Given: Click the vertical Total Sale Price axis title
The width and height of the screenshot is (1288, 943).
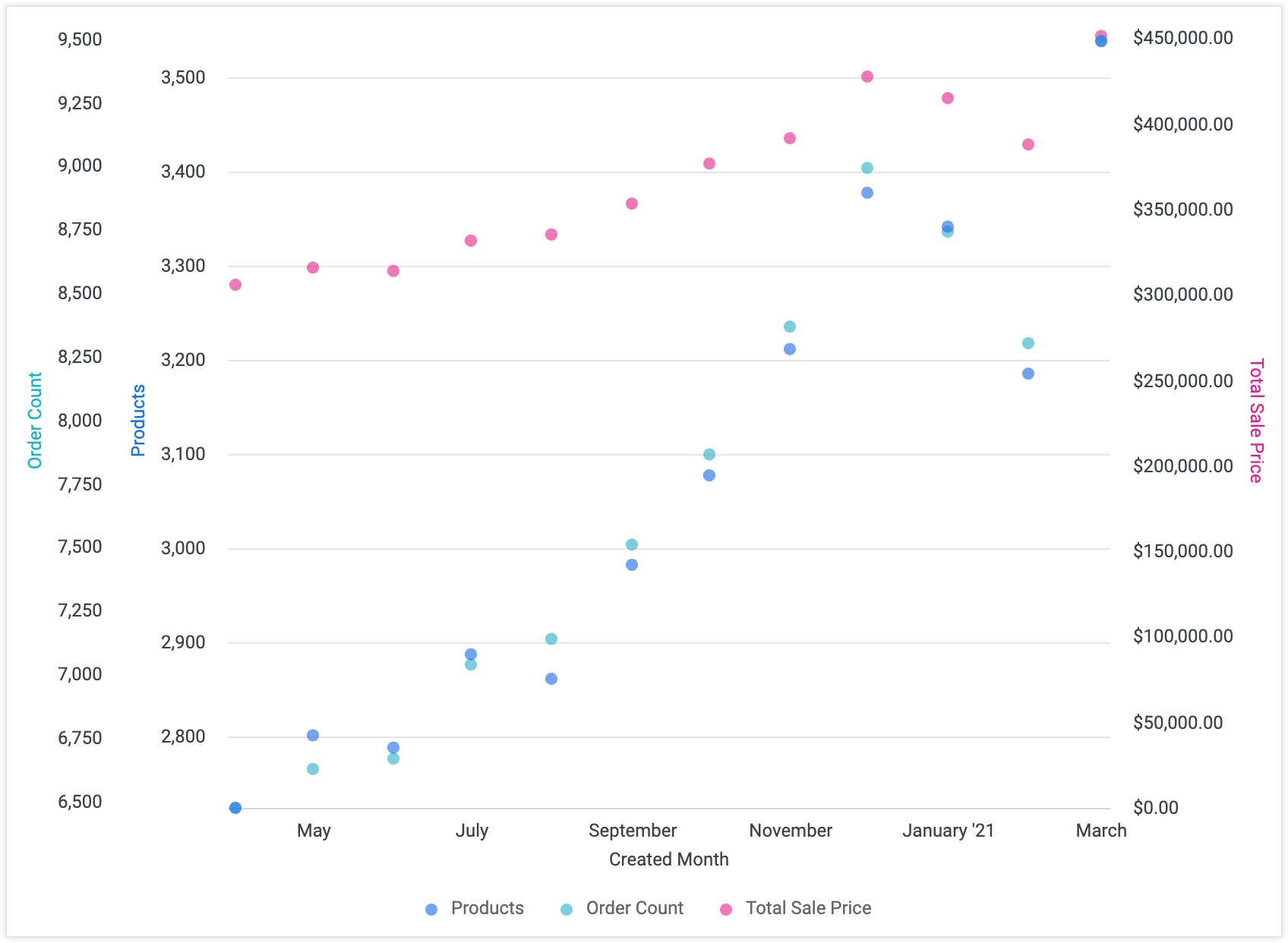Looking at the screenshot, I should coord(1256,421).
